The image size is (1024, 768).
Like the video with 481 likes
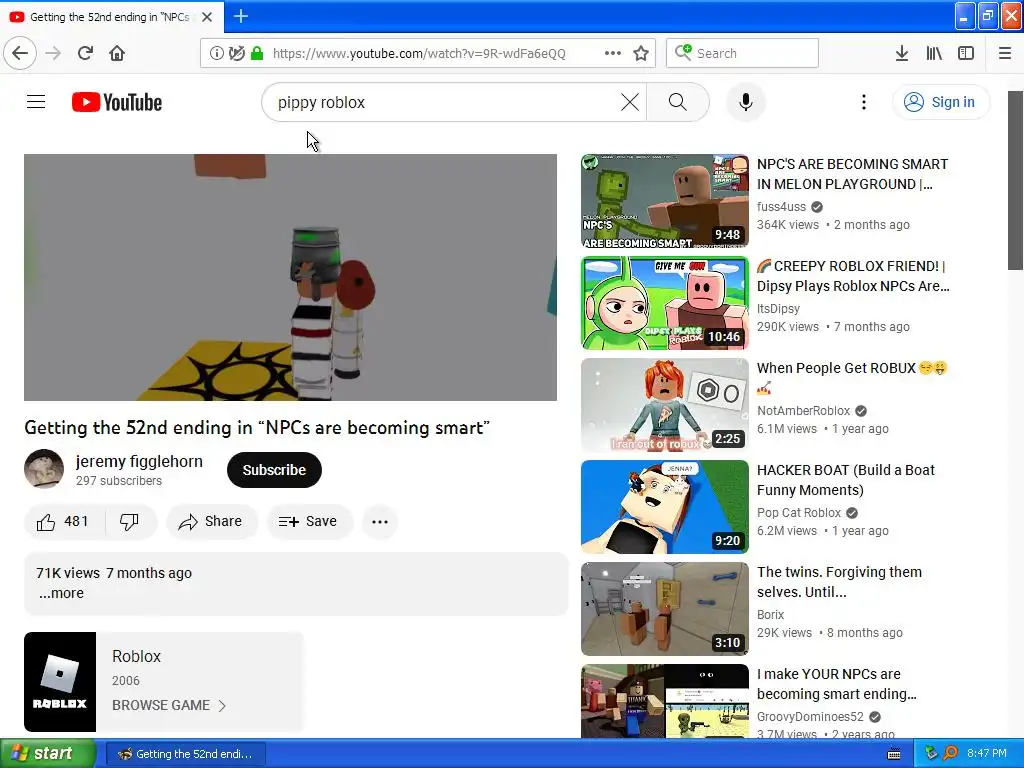(x=63, y=521)
